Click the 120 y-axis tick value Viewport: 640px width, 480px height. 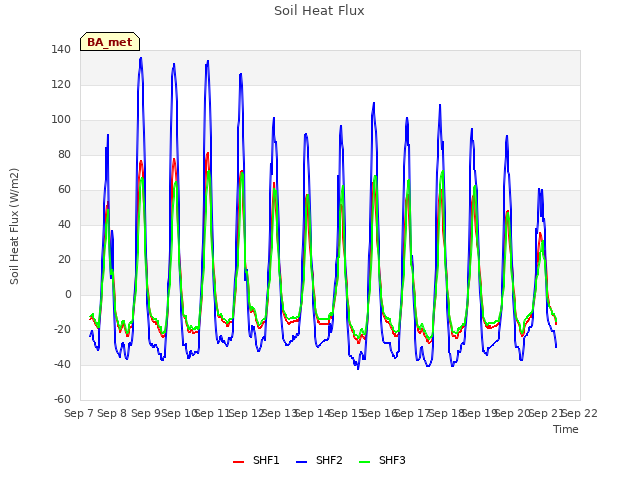pyautogui.click(x=61, y=84)
